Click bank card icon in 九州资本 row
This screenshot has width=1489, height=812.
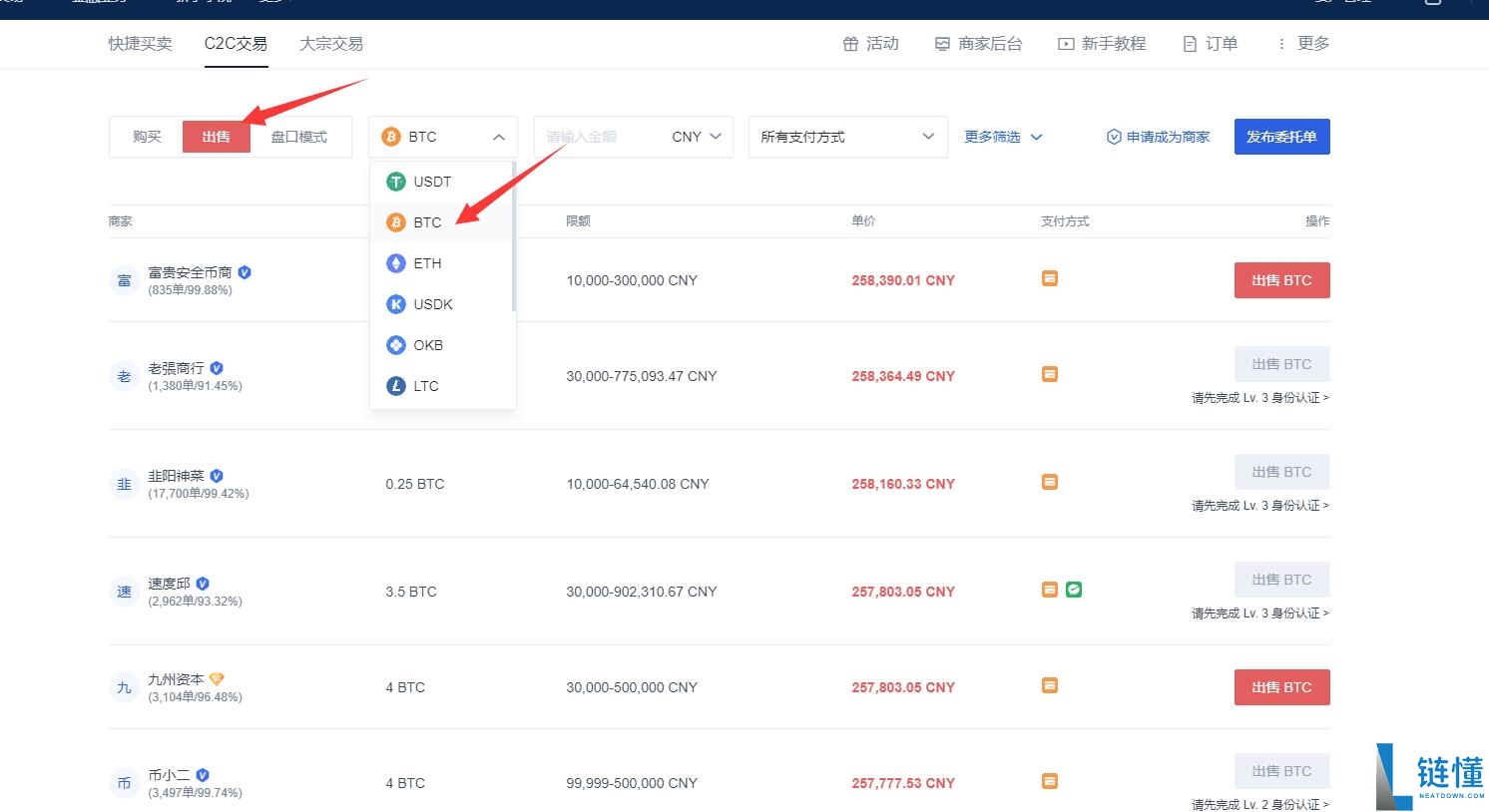(1050, 685)
